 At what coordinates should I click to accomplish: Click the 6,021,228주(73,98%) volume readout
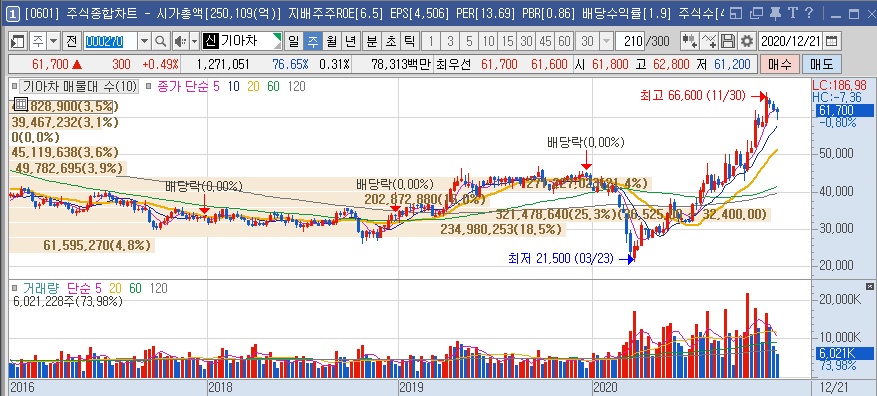(x=67, y=301)
